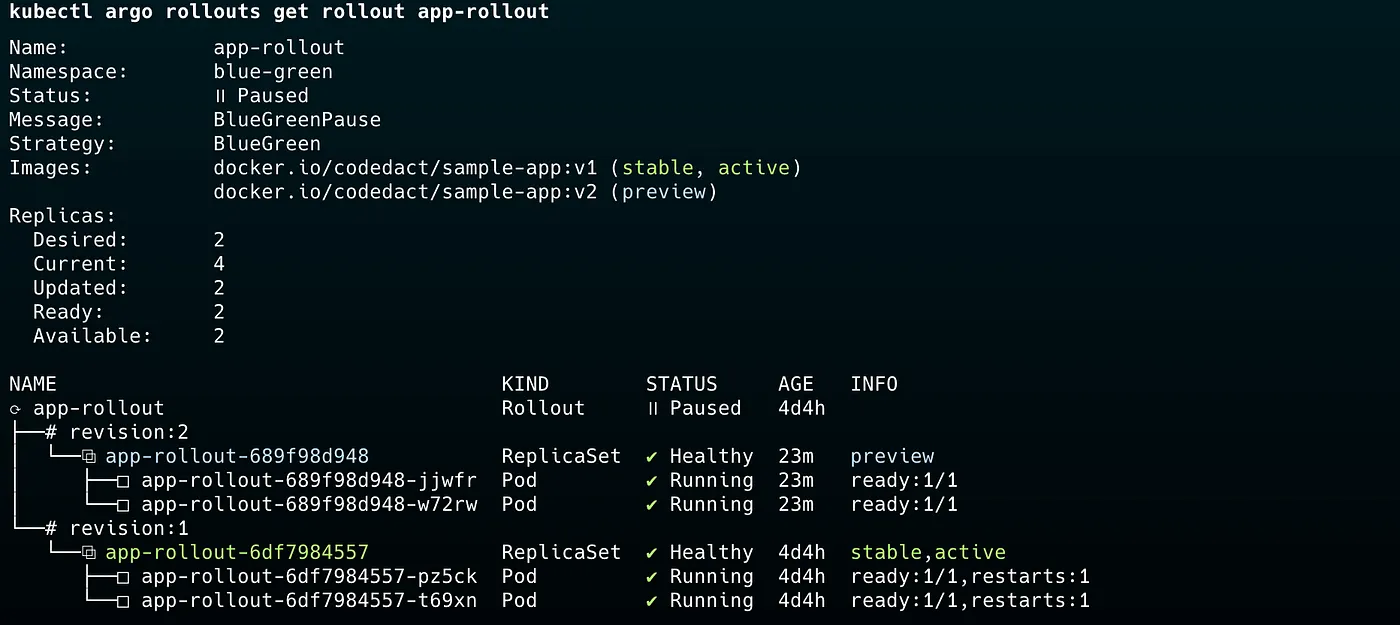The height and width of the screenshot is (625, 1400).
Task: Select the revision:2 tree node
Action: [128, 432]
